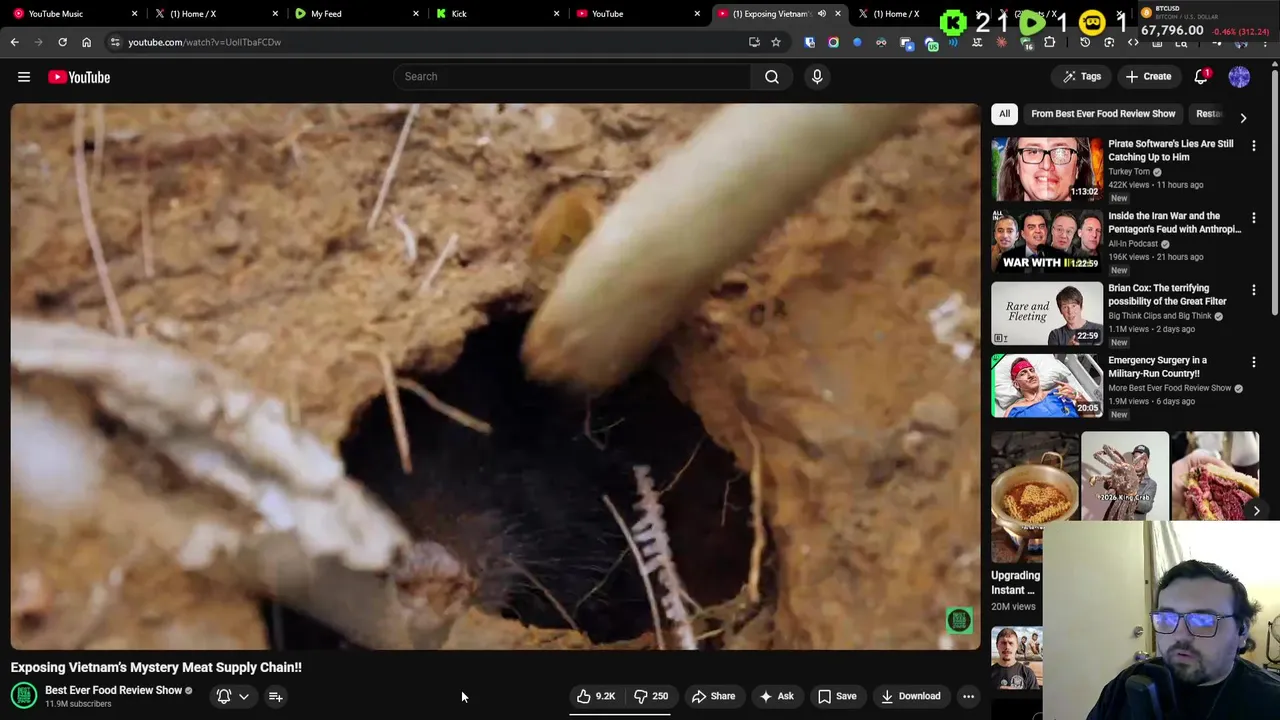Click the Create button

coord(1148,77)
